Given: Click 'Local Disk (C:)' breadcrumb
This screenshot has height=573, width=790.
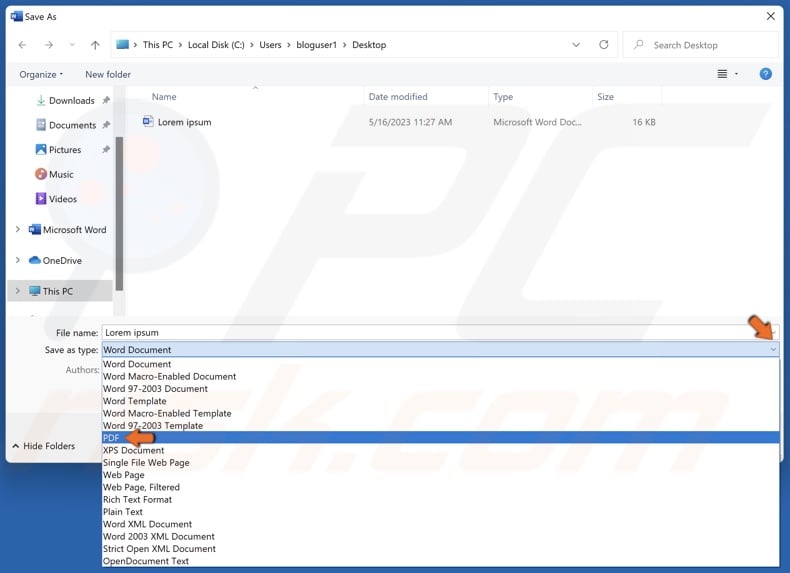Looking at the screenshot, I should [x=216, y=45].
